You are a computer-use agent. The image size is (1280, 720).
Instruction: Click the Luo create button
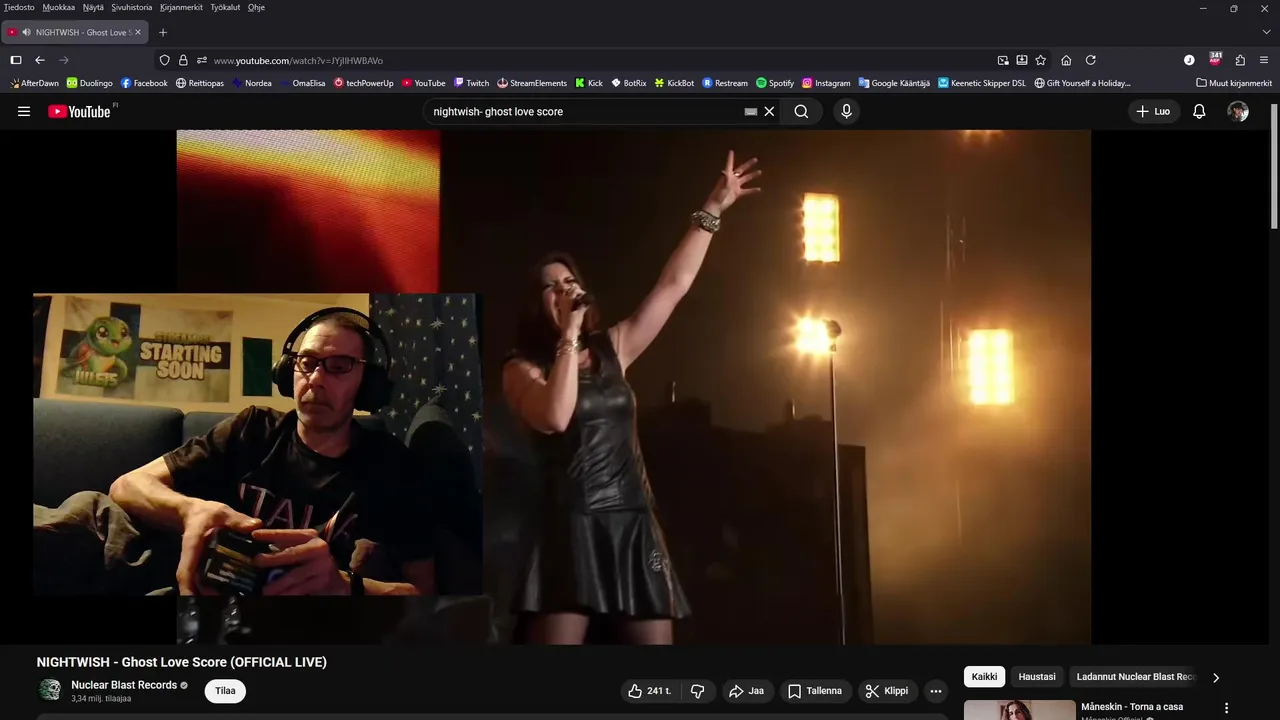coord(1153,112)
